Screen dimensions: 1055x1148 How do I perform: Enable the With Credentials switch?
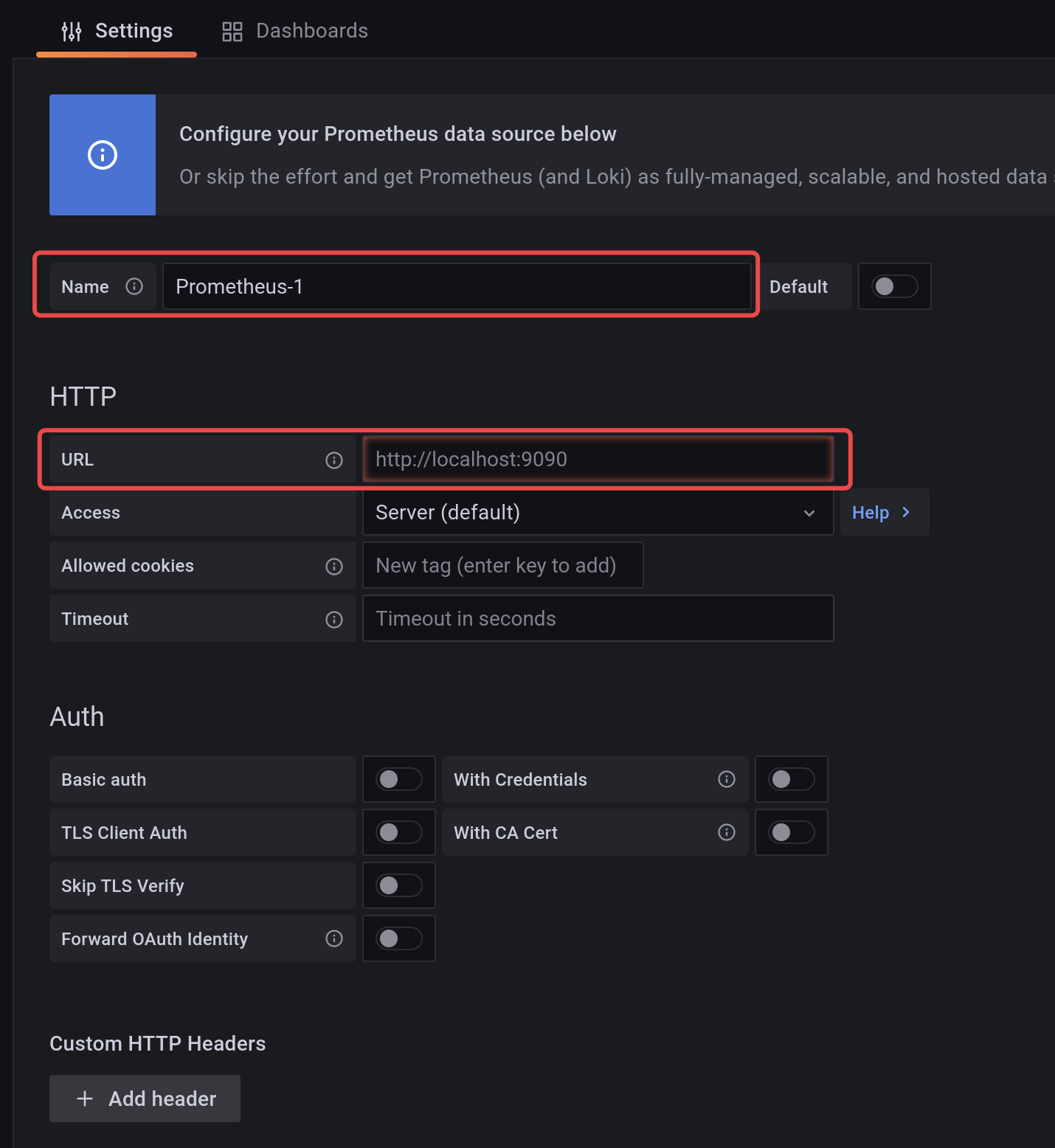pyautogui.click(x=792, y=779)
